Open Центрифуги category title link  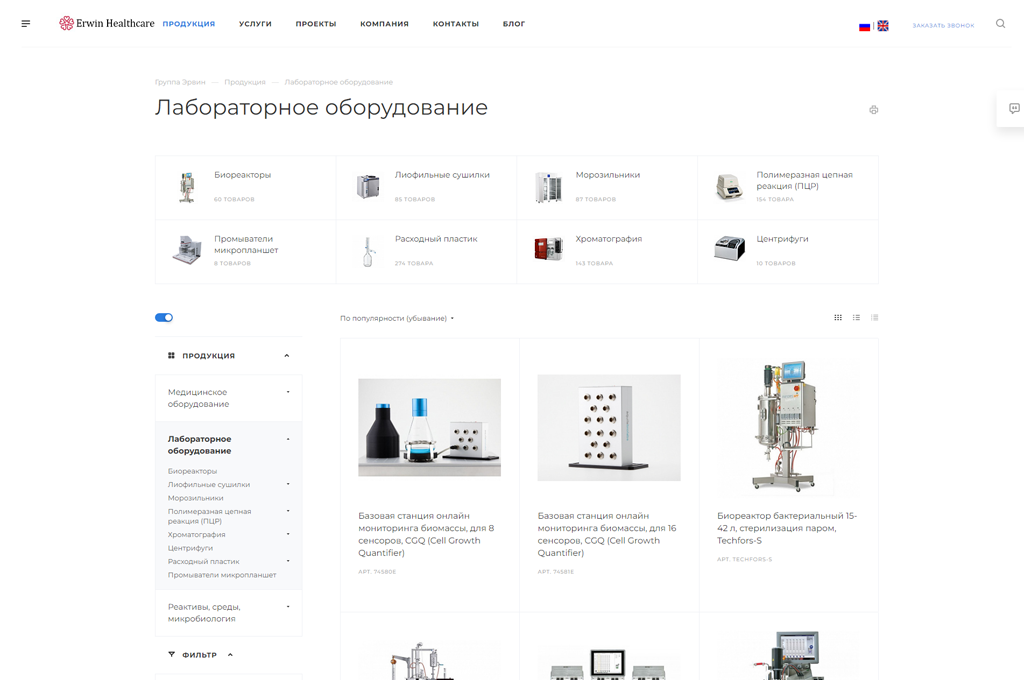tap(782, 239)
